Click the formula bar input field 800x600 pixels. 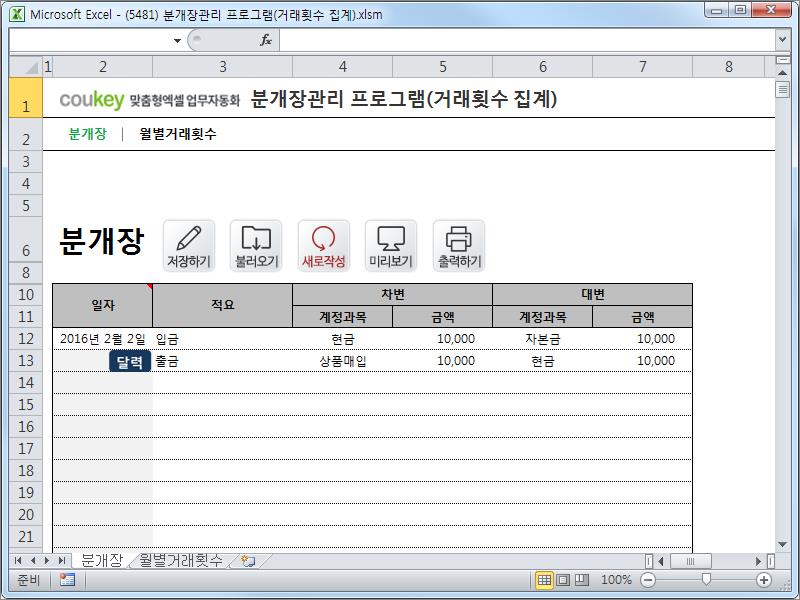pyautogui.click(x=527, y=40)
